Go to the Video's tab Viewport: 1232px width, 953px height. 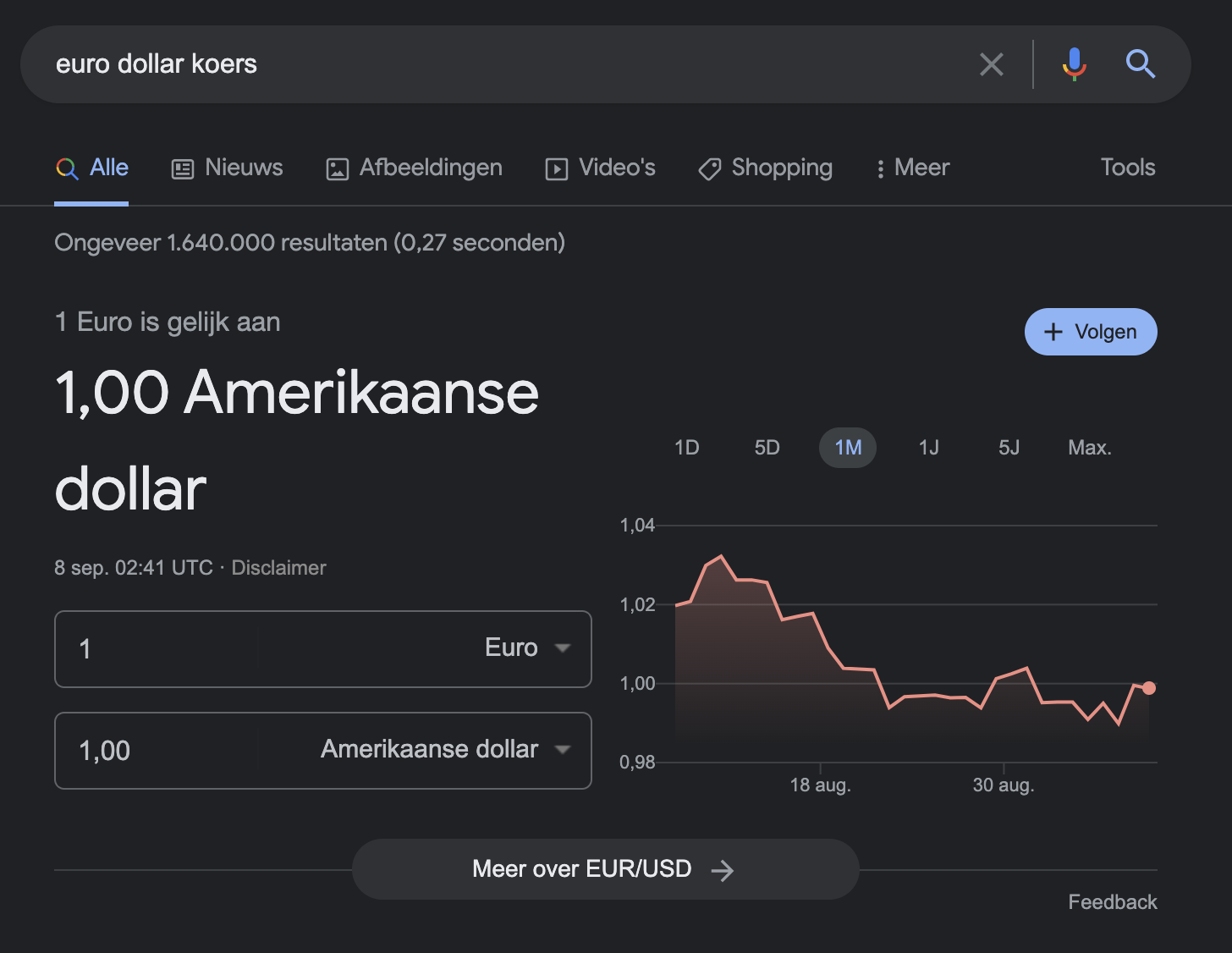pos(600,168)
